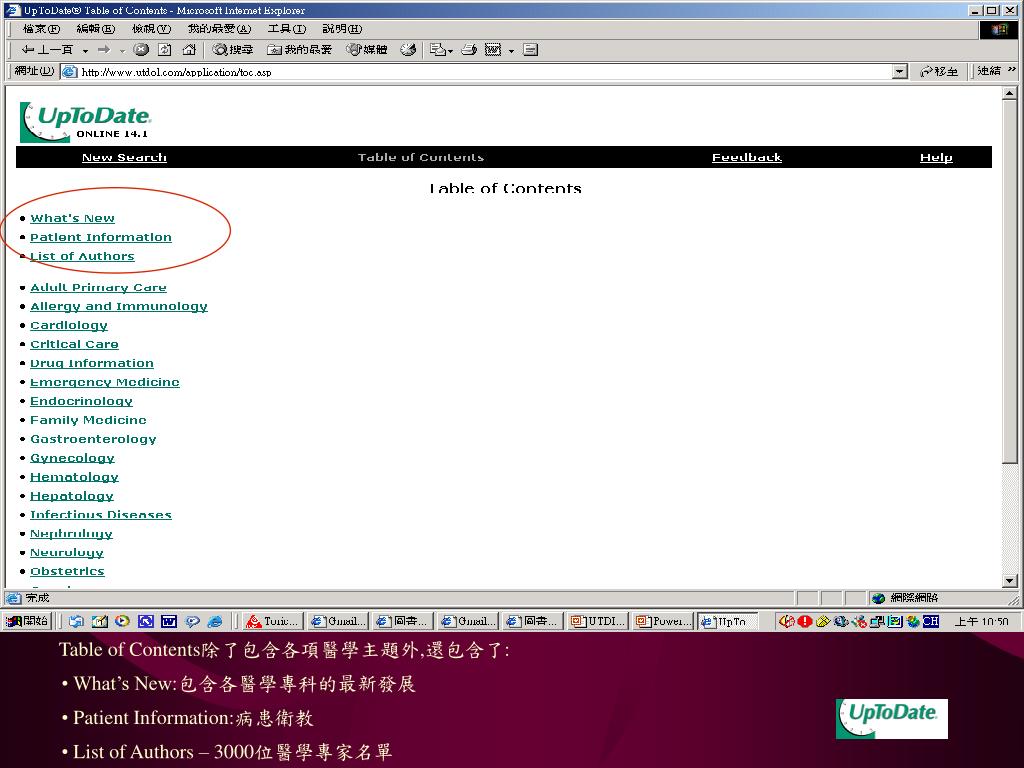Viewport: 1024px width, 768px height.
Task: Open the Hepatology link
Action: point(72,496)
